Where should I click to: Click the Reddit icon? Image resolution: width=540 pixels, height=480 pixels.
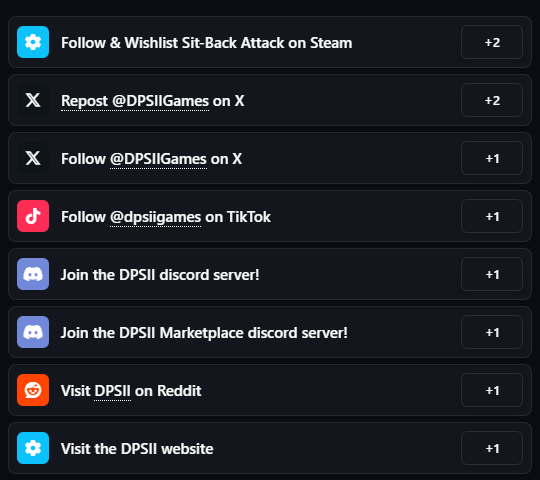click(x=33, y=390)
